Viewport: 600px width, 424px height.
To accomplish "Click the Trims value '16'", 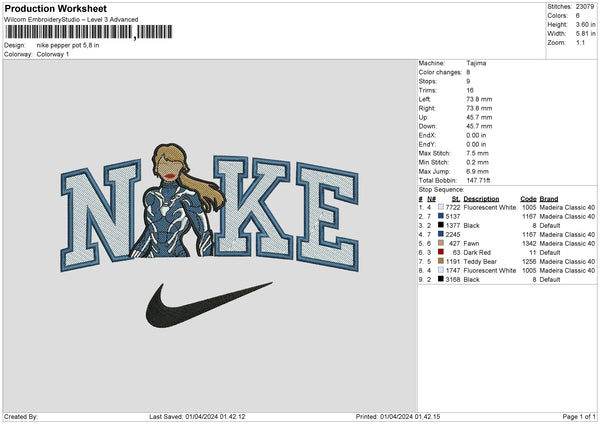I will [470, 90].
